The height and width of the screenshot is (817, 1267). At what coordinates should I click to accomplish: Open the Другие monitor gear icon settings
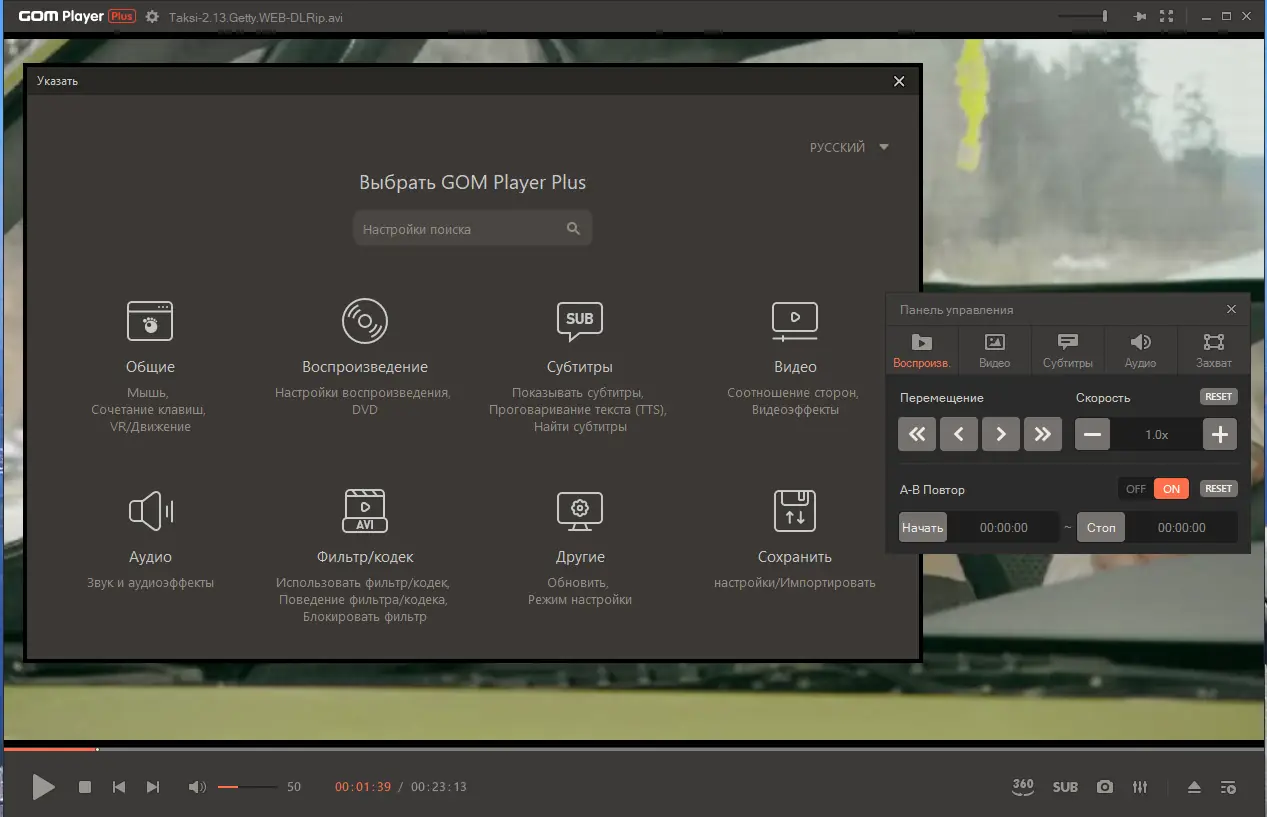[x=580, y=511]
